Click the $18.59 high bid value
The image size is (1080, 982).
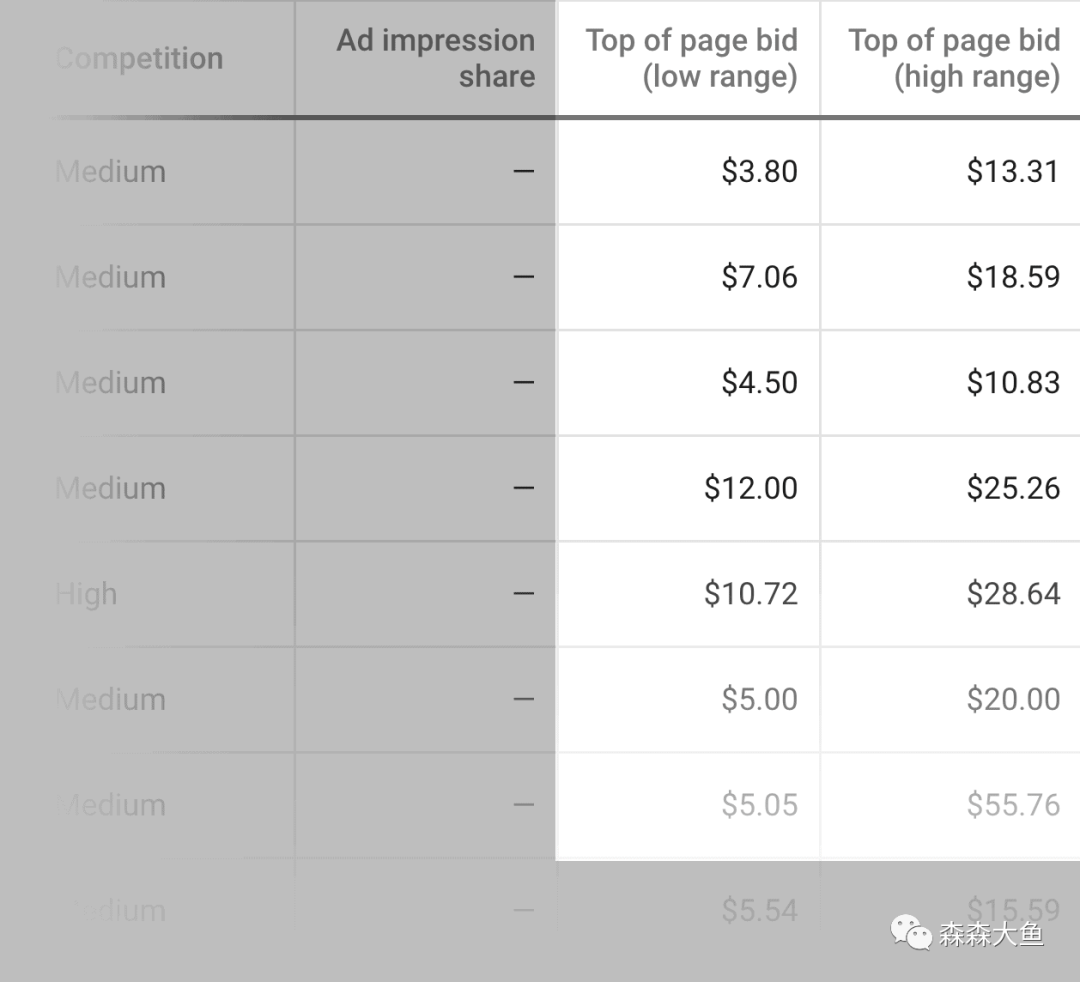[x=1012, y=277]
